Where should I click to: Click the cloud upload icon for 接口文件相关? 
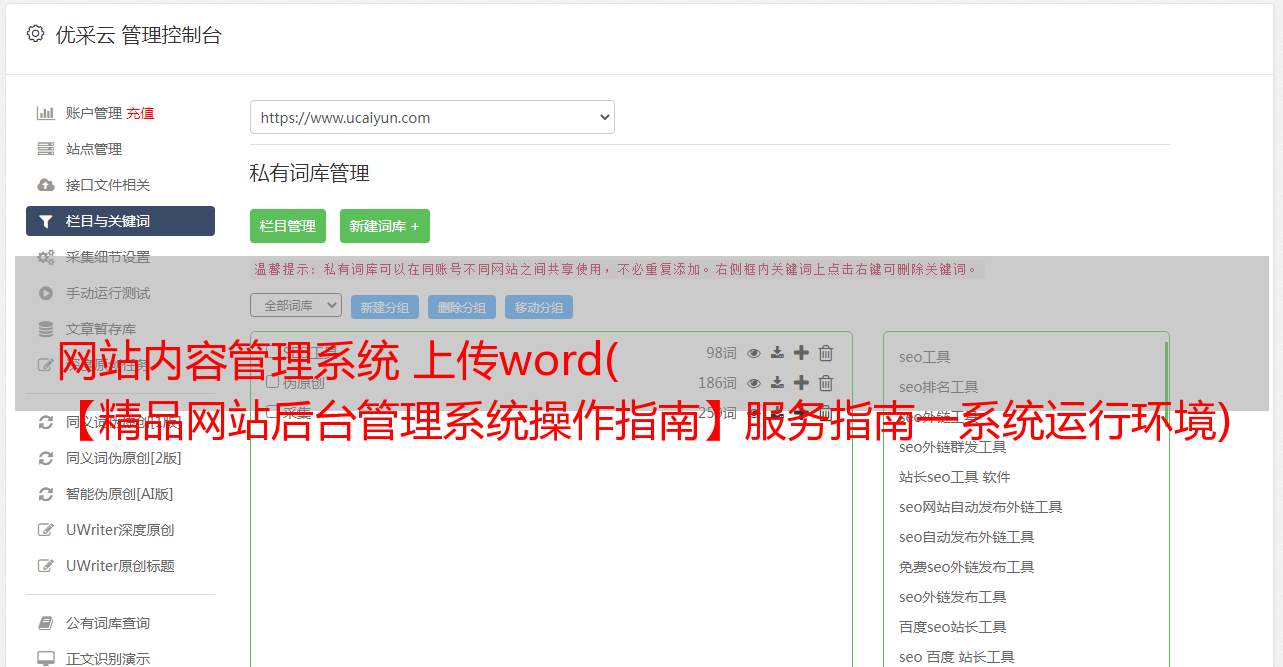click(45, 185)
